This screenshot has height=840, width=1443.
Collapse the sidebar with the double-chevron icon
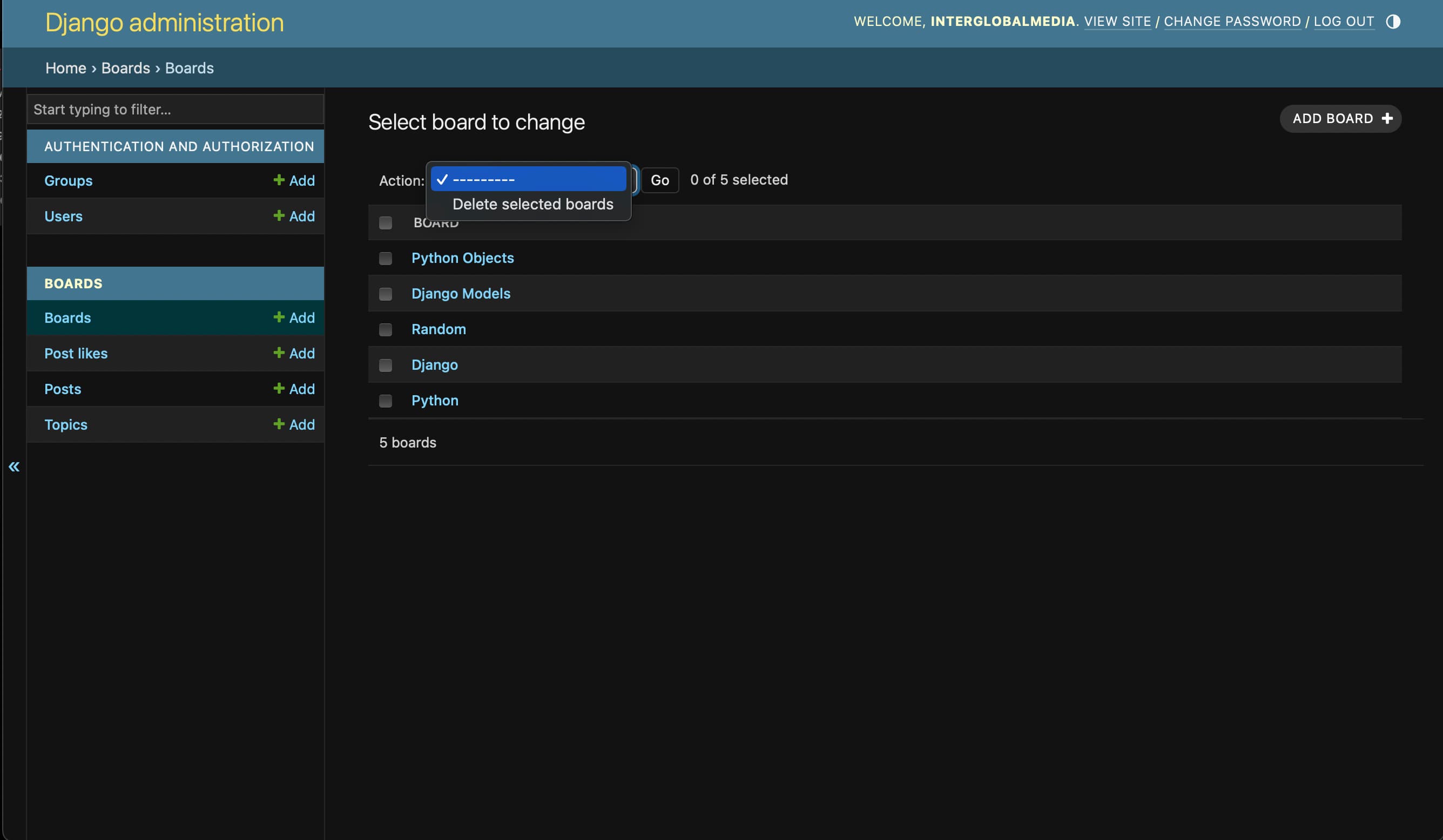click(14, 466)
